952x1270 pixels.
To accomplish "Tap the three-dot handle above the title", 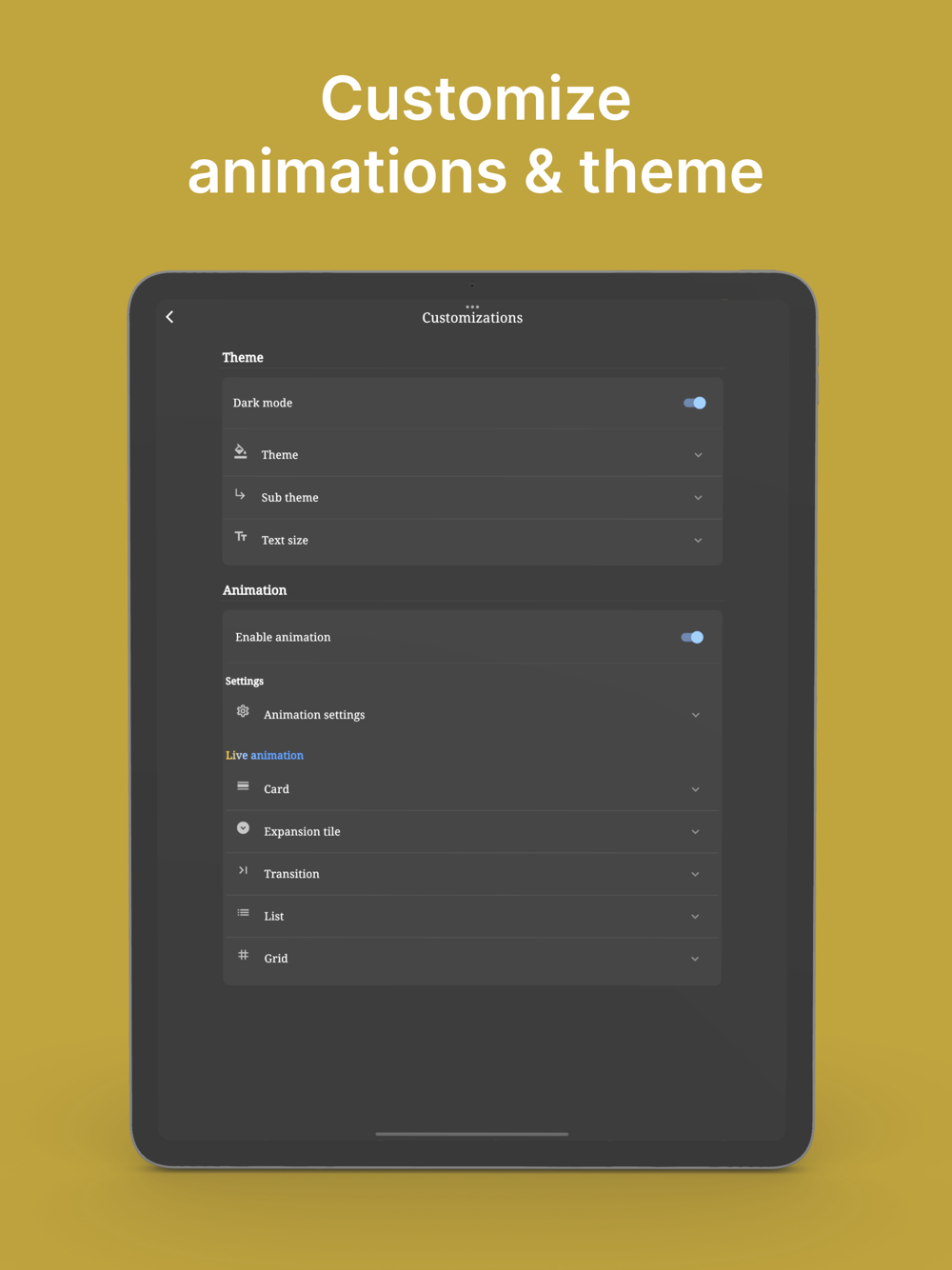I will pyautogui.click(x=472, y=307).
